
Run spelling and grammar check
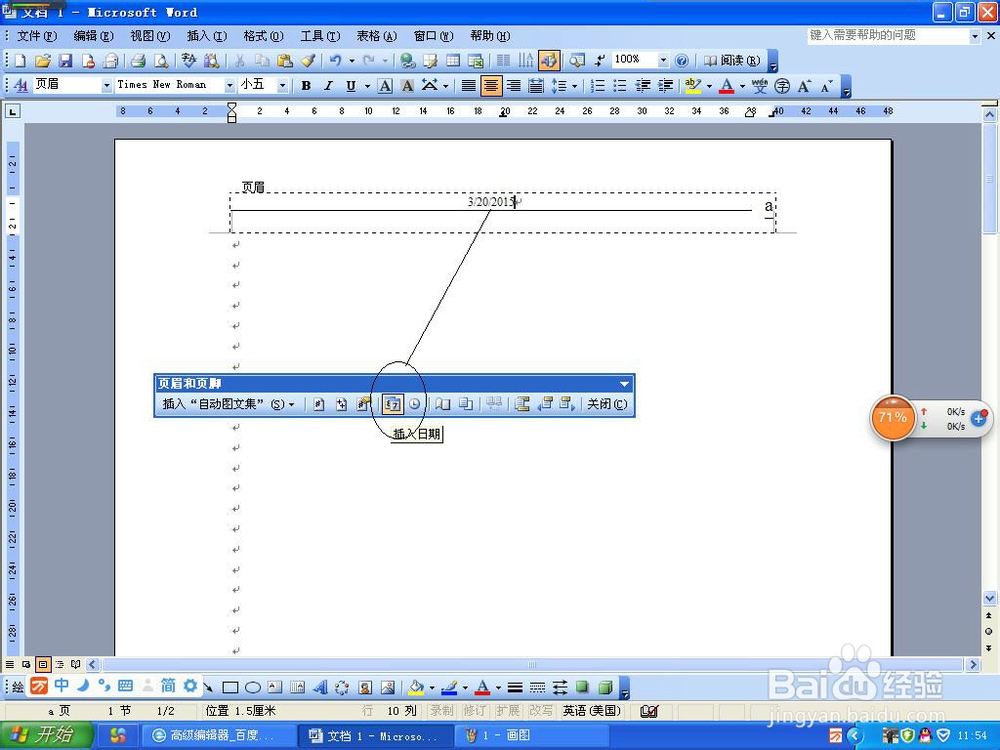point(189,61)
